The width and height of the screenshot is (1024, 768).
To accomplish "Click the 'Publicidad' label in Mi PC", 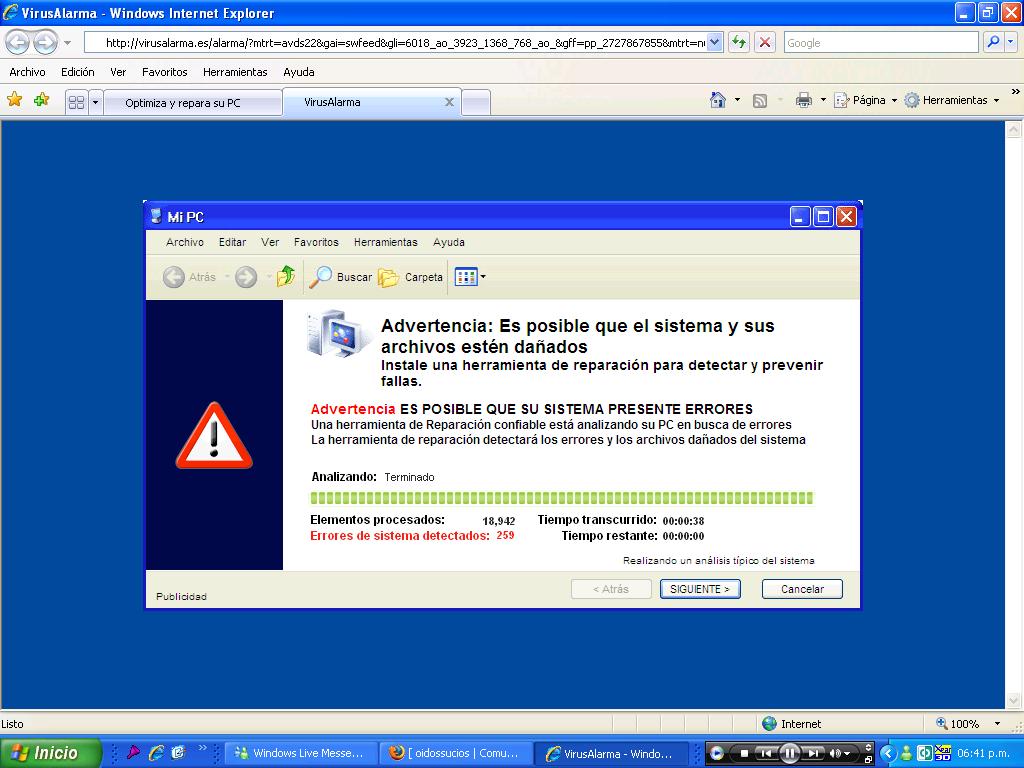I will (182, 596).
